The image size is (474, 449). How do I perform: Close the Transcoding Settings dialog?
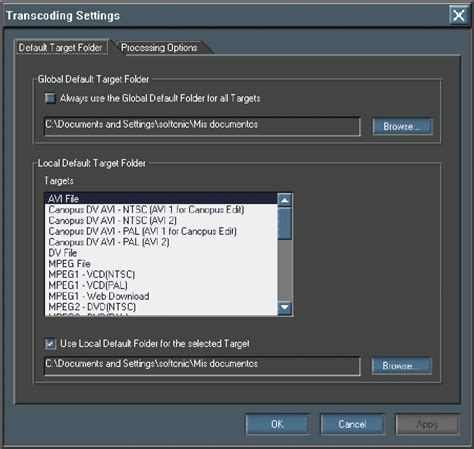pyautogui.click(x=459, y=15)
